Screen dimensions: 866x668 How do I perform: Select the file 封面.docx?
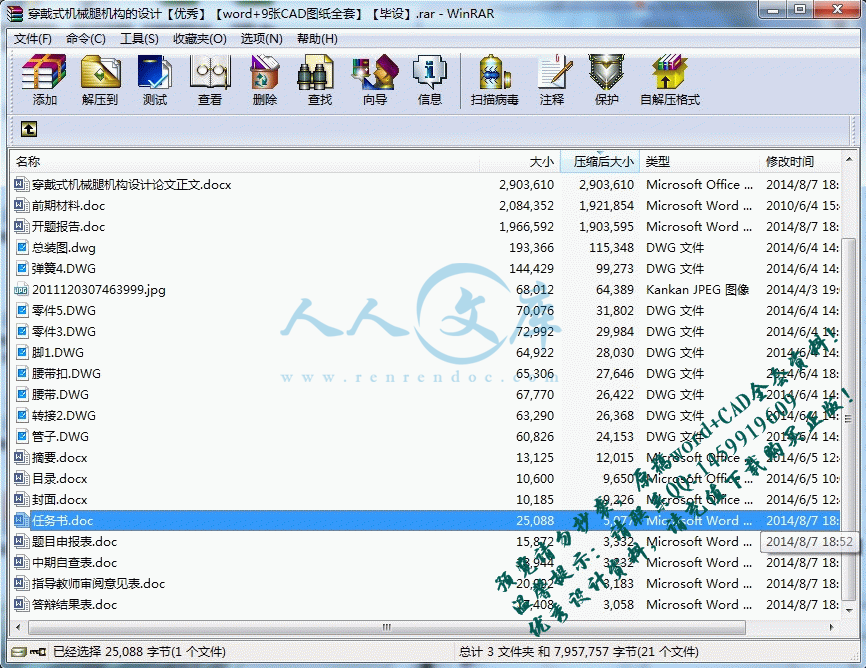pyautogui.click(x=60, y=499)
